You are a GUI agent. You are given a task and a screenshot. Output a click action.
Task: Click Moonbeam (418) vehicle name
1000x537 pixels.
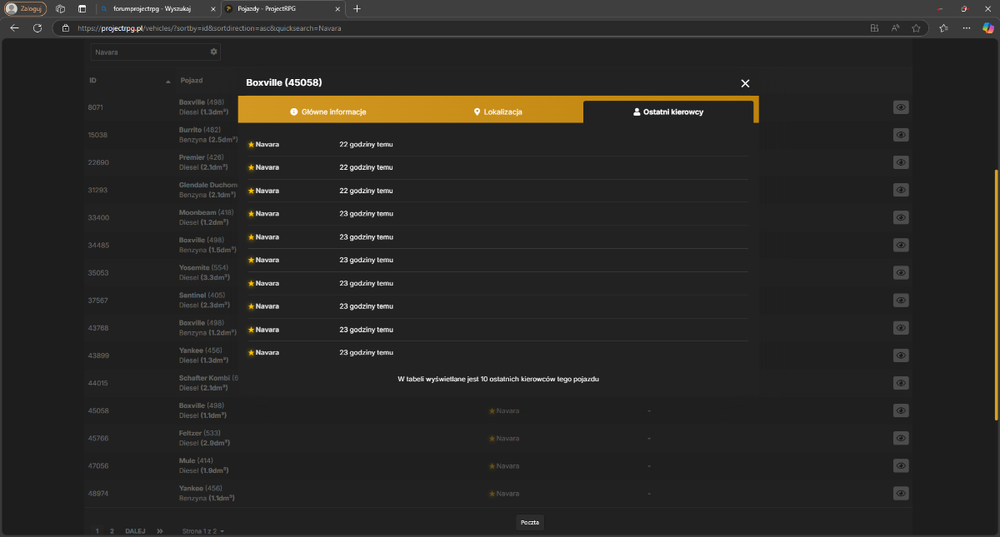(206, 212)
